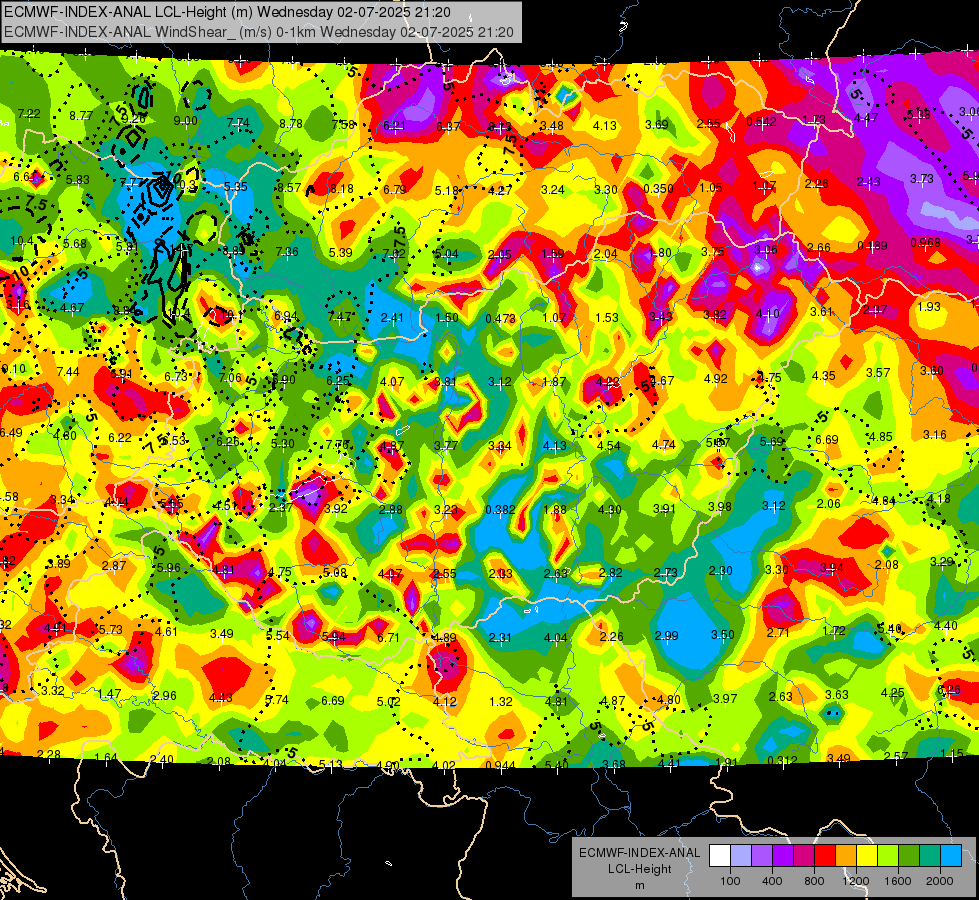
Task: Click the yellow legend swatch
Action: 867,855
